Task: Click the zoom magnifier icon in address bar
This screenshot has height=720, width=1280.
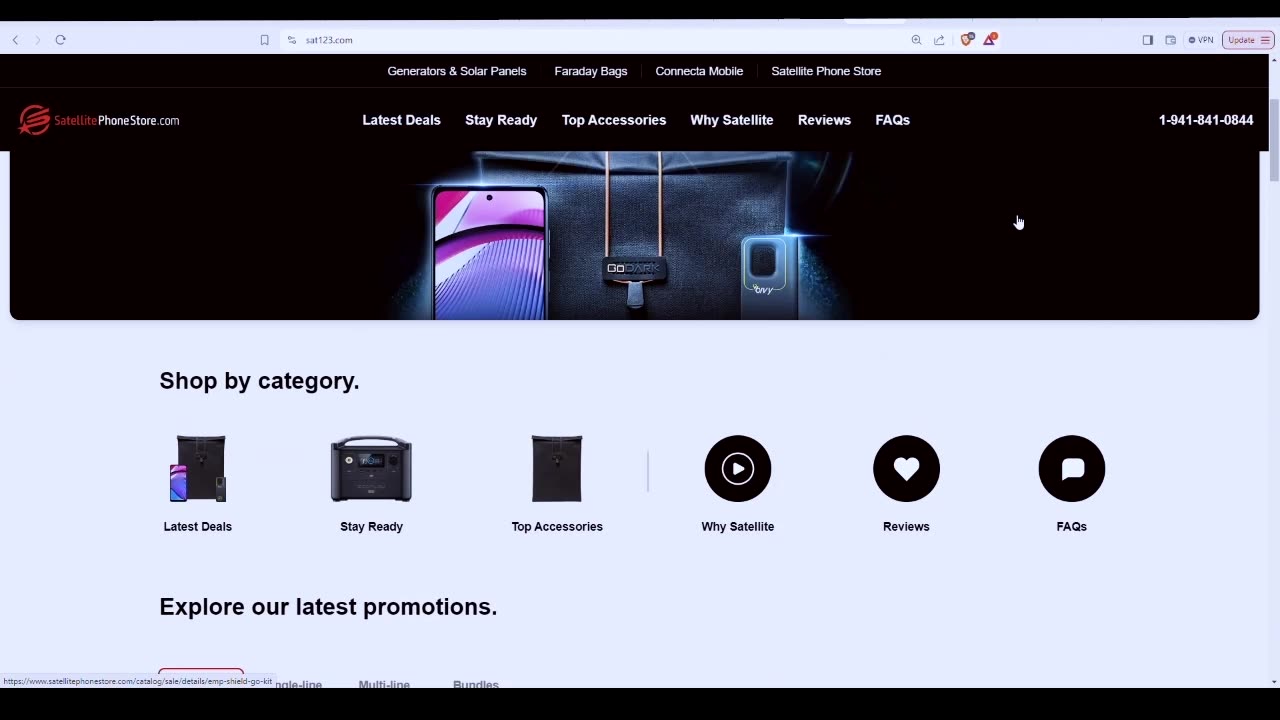Action: click(x=916, y=40)
